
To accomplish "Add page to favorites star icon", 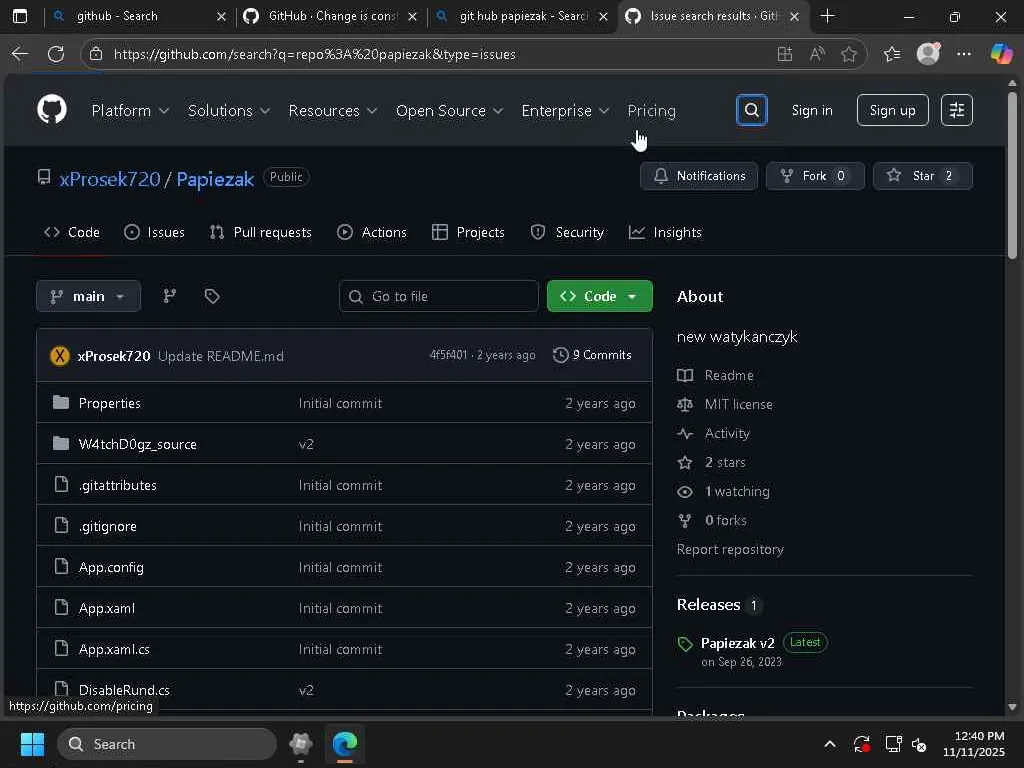I will click(x=848, y=54).
